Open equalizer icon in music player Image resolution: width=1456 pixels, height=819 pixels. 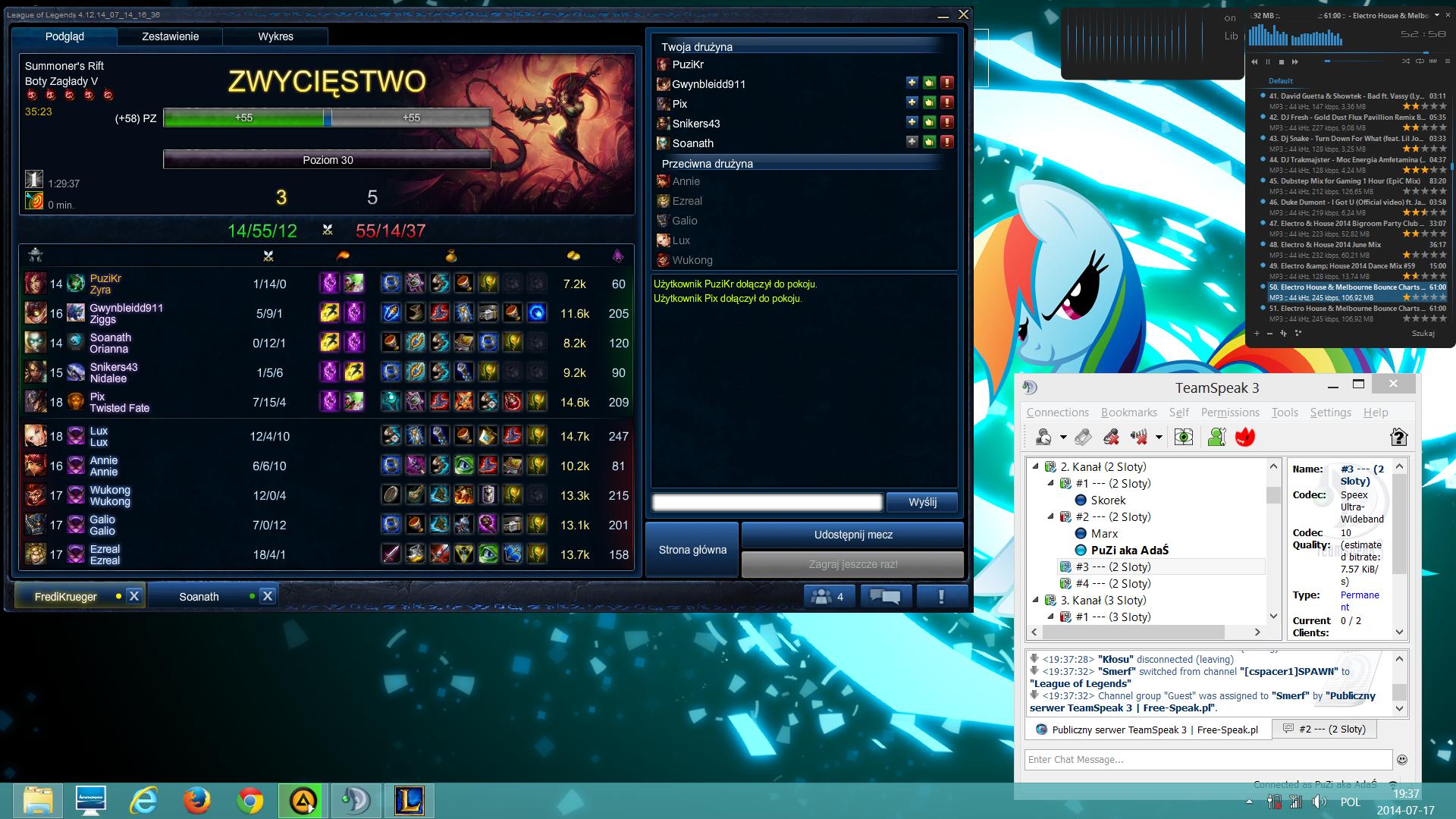[x=1432, y=61]
